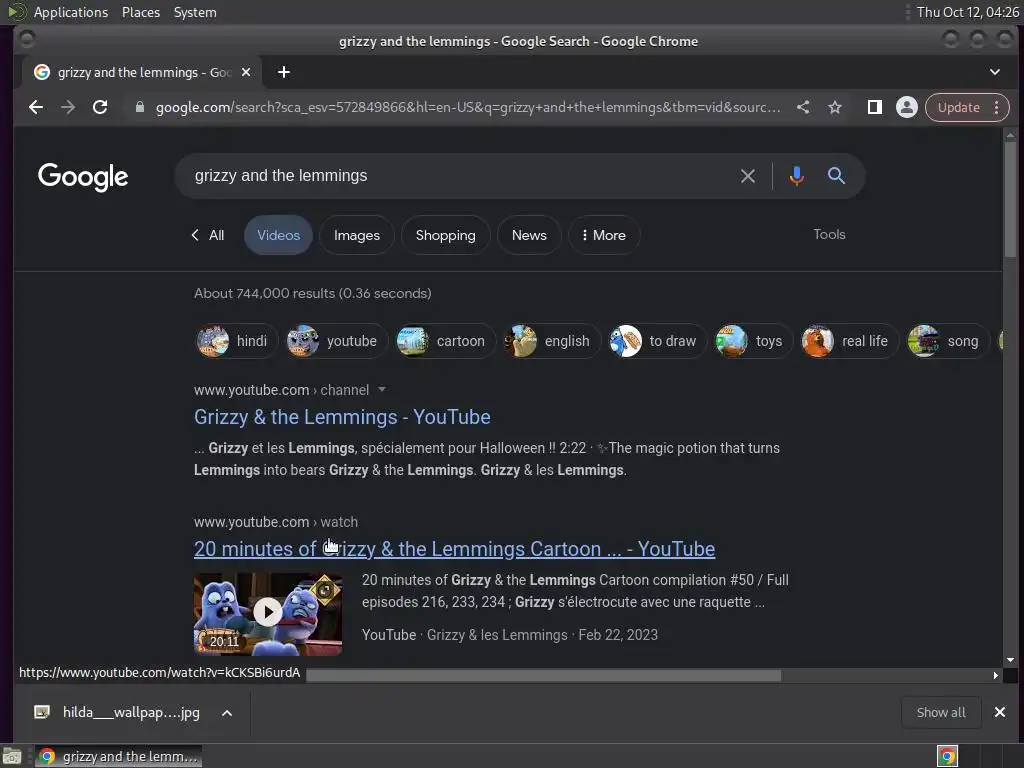Expand the youtube.com channel result options arrow
Screen dimensions: 1024x768
click(x=382, y=389)
